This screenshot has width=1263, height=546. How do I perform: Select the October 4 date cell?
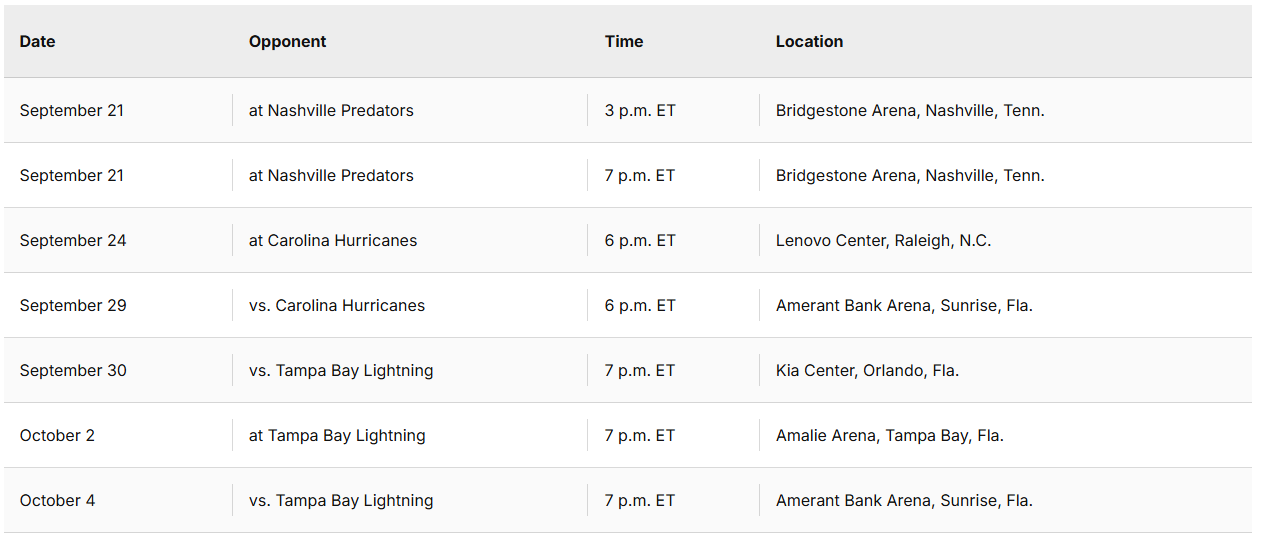[57, 501]
